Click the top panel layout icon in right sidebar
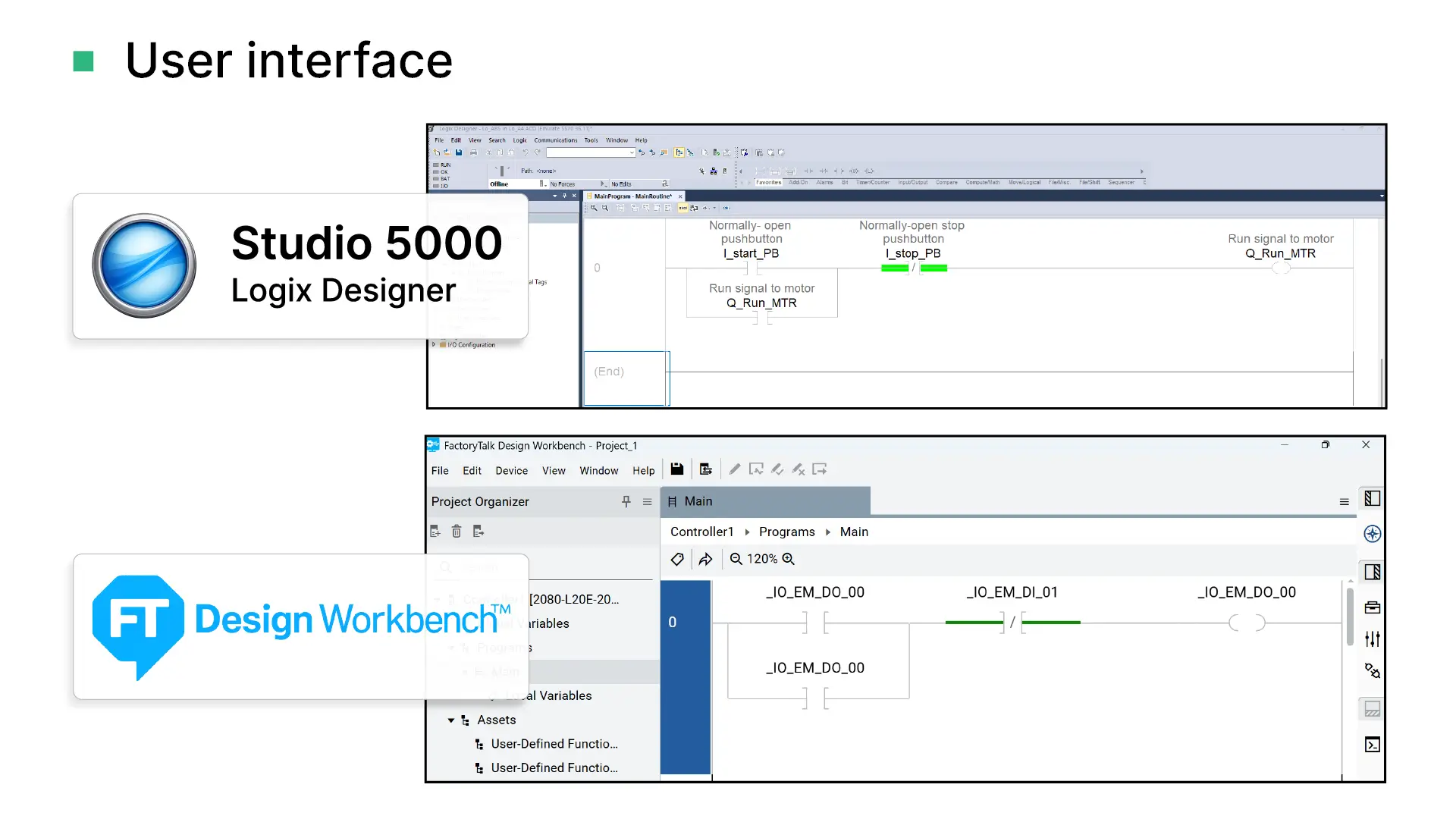 coord(1373,498)
